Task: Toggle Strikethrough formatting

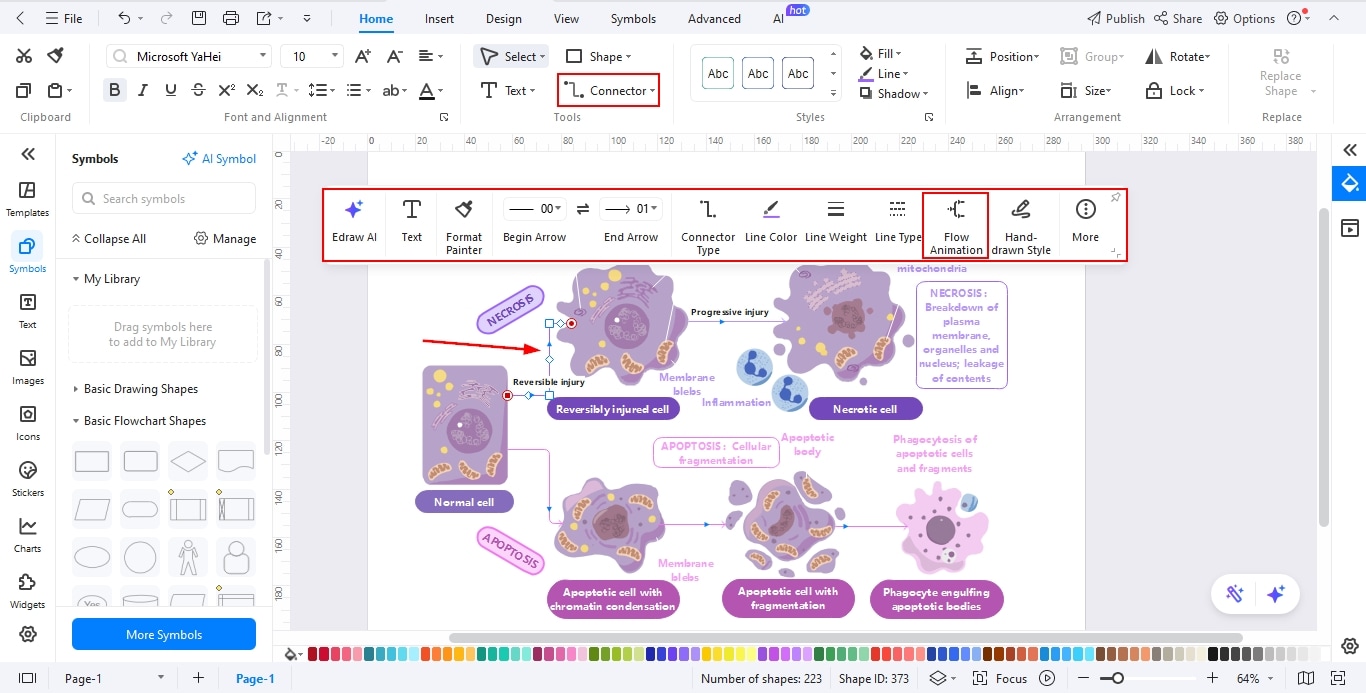Action: [x=199, y=90]
